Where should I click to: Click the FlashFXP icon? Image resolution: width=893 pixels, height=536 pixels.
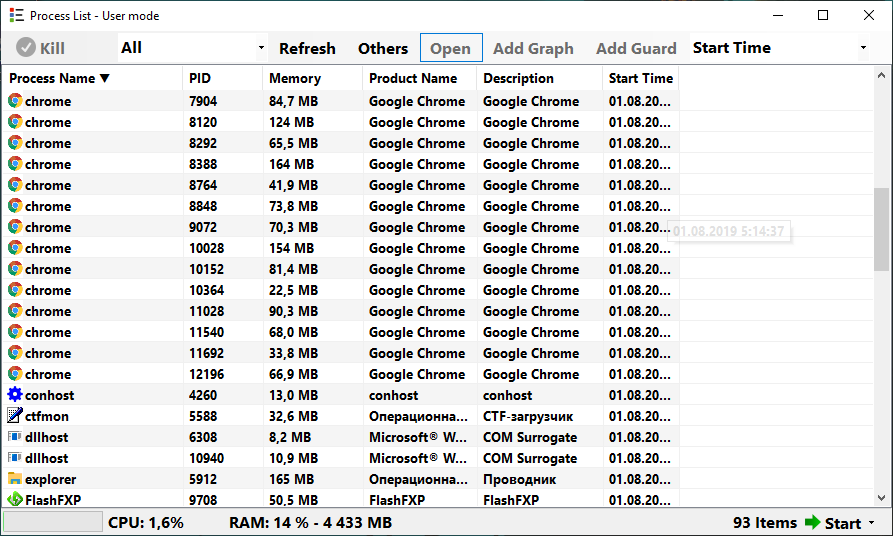(x=15, y=500)
